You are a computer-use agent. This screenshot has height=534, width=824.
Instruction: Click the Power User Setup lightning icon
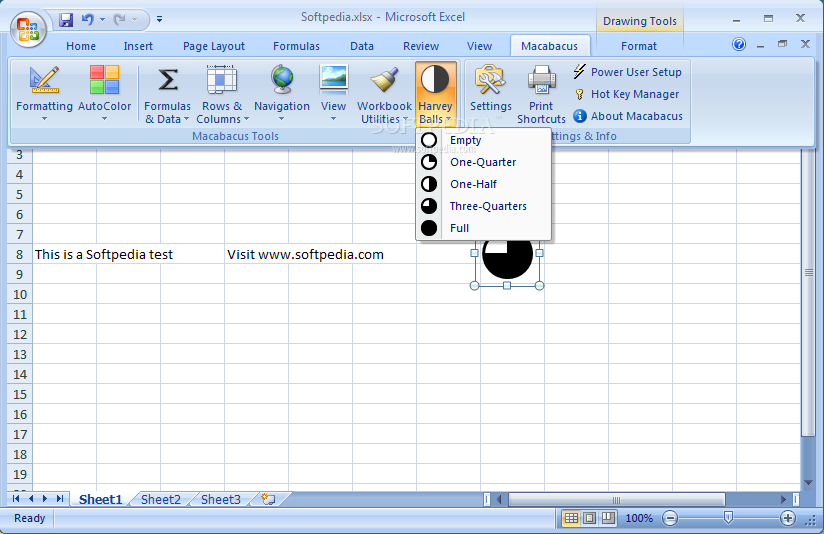tap(579, 71)
